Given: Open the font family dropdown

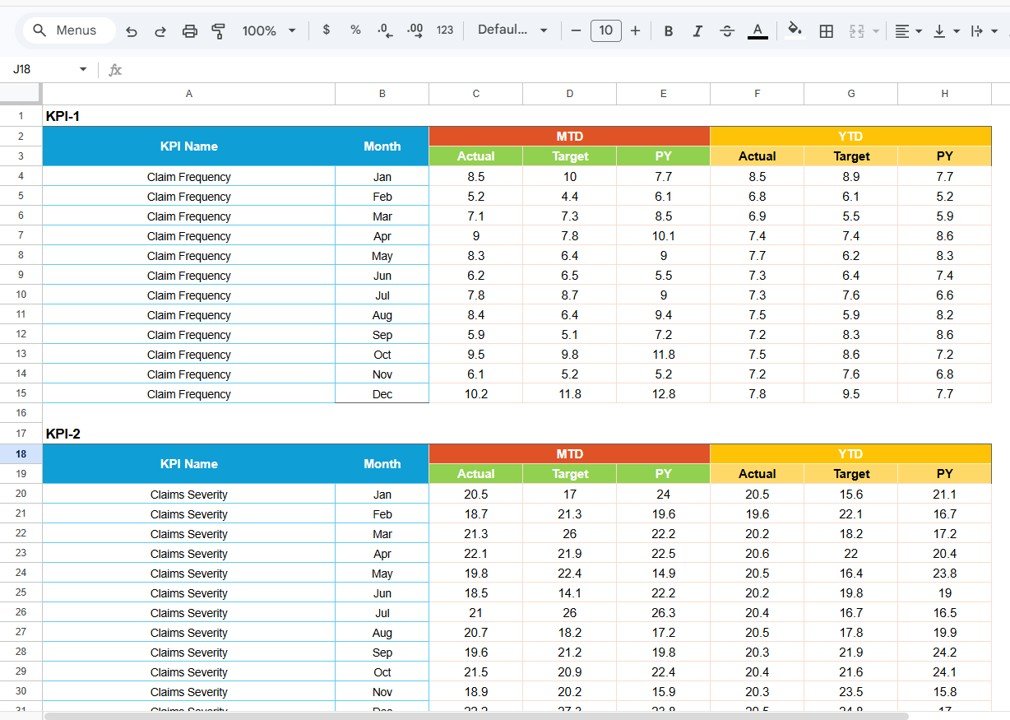Looking at the screenshot, I should [x=512, y=30].
